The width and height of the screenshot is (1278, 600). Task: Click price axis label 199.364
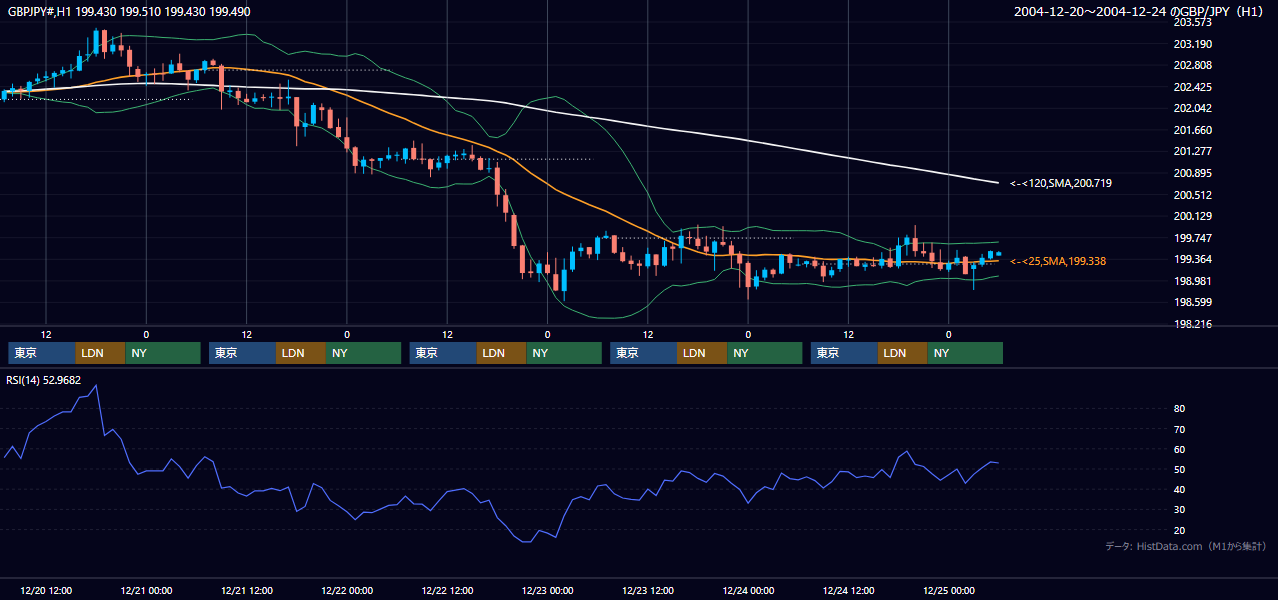coord(1192,259)
